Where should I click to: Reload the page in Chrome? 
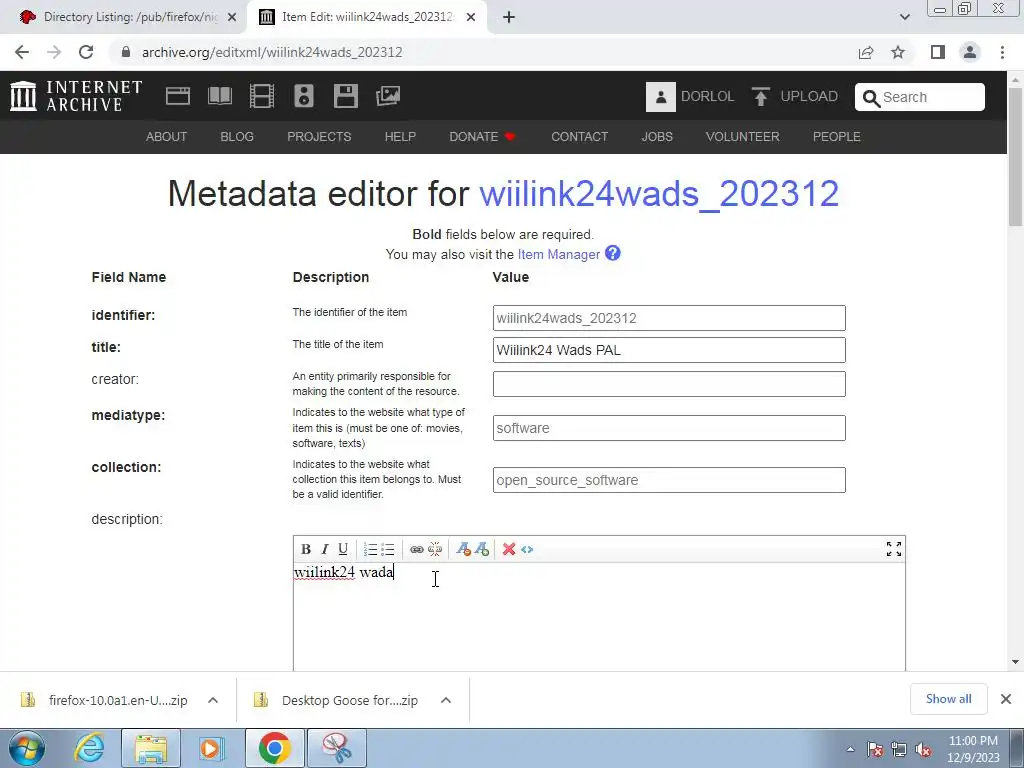tap(86, 52)
